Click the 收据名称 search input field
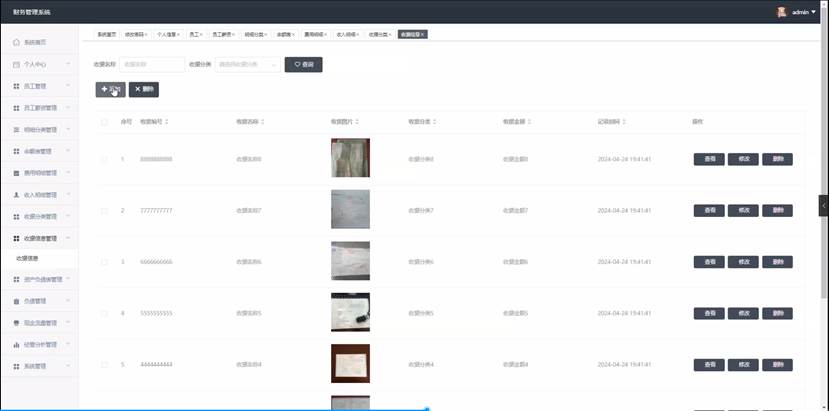 coord(152,65)
